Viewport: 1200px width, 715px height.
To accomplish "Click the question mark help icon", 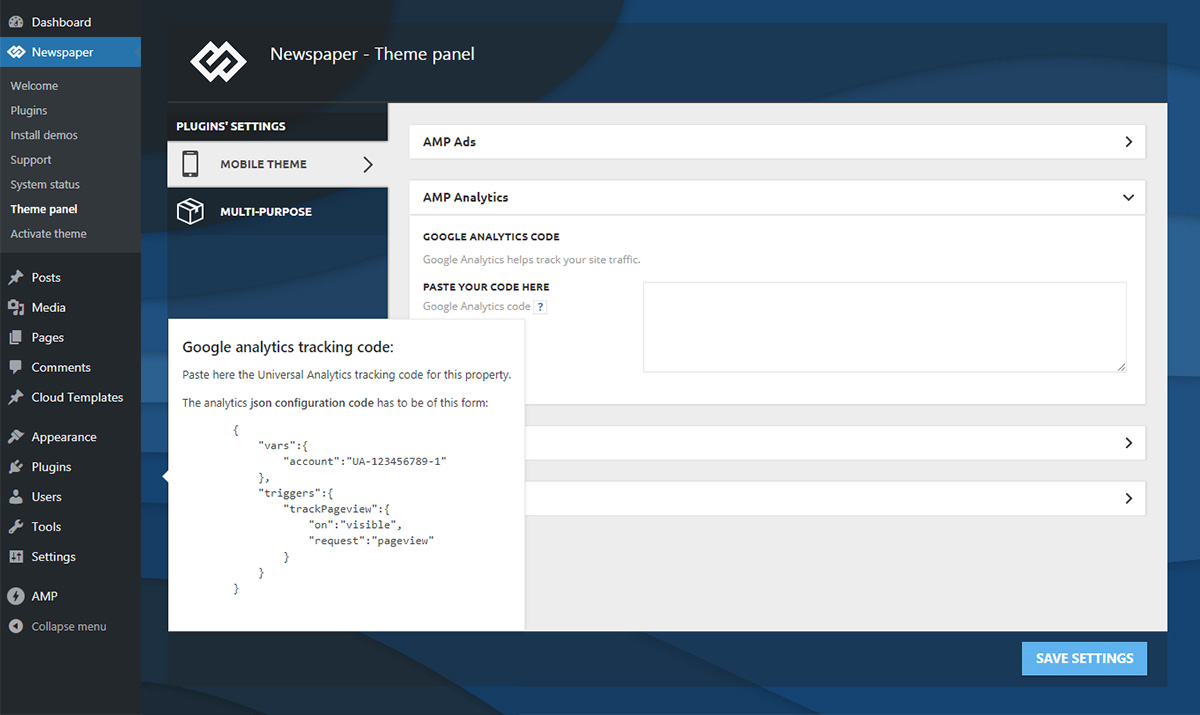I will pos(541,307).
